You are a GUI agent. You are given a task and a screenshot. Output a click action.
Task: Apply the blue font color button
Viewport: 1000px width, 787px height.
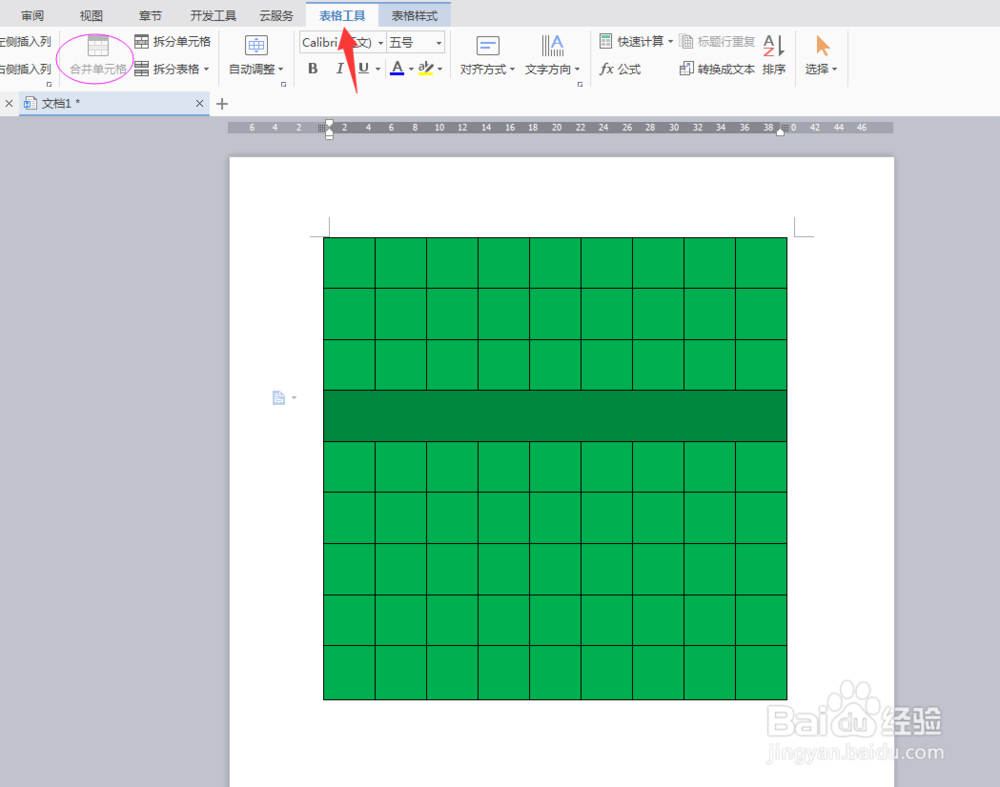[x=397, y=68]
